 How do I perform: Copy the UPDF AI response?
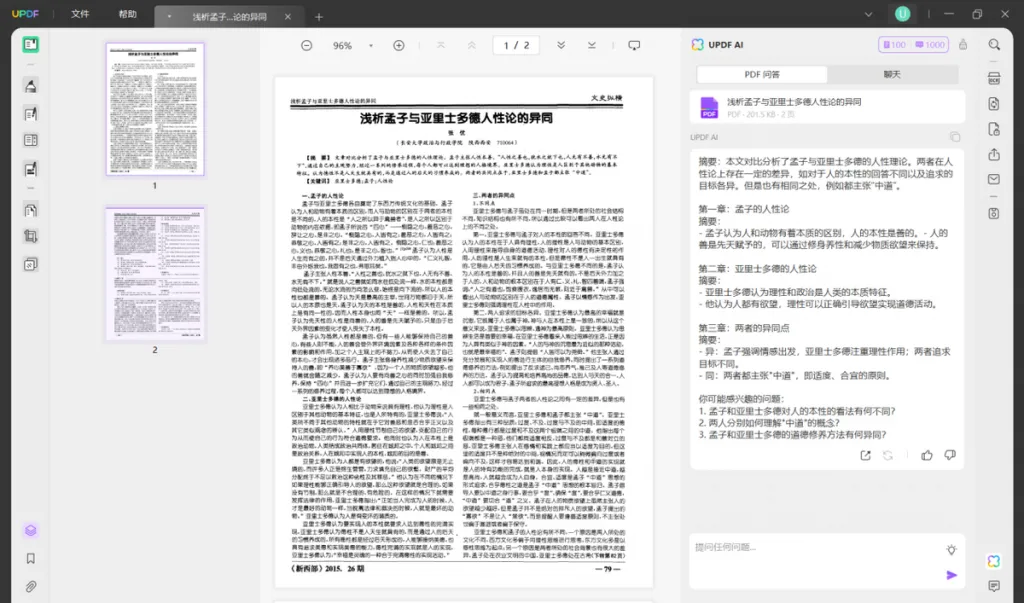pyautogui.click(x=955, y=137)
